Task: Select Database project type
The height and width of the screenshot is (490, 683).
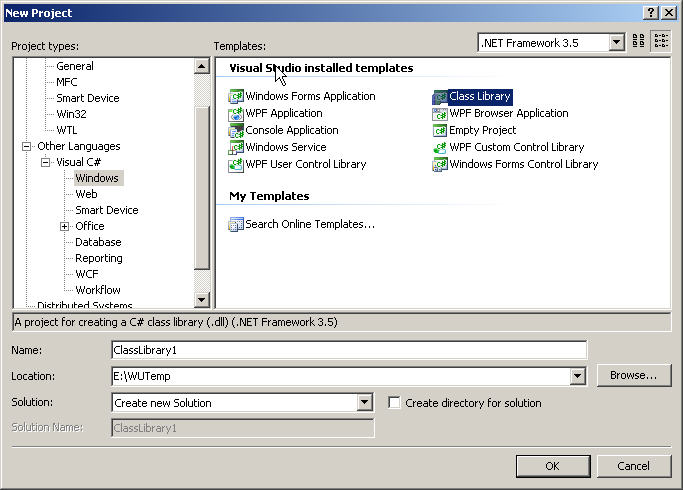Action: tap(98, 242)
